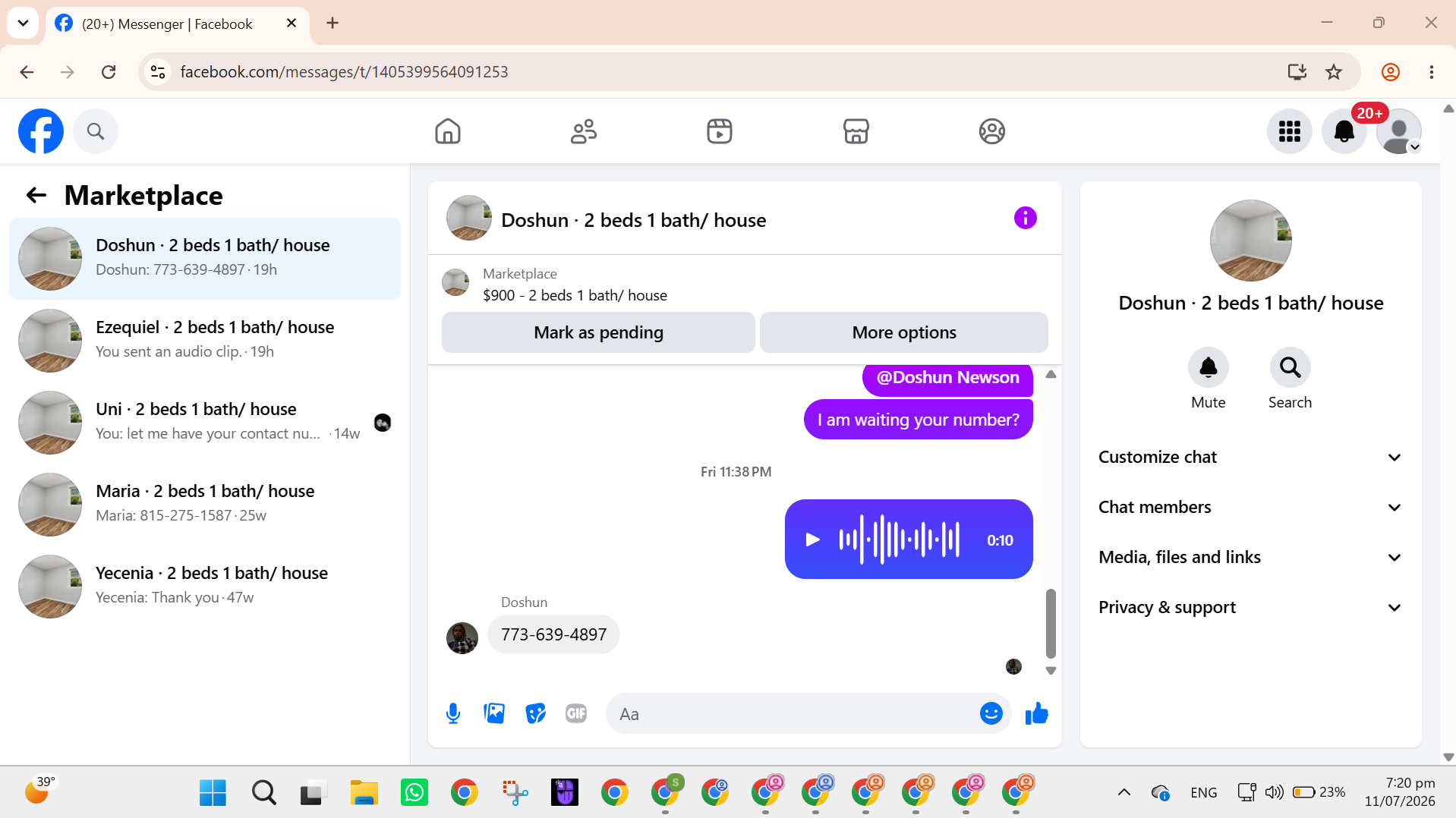Reload the page
Viewport: 1456px width, 818px height.
point(109,71)
